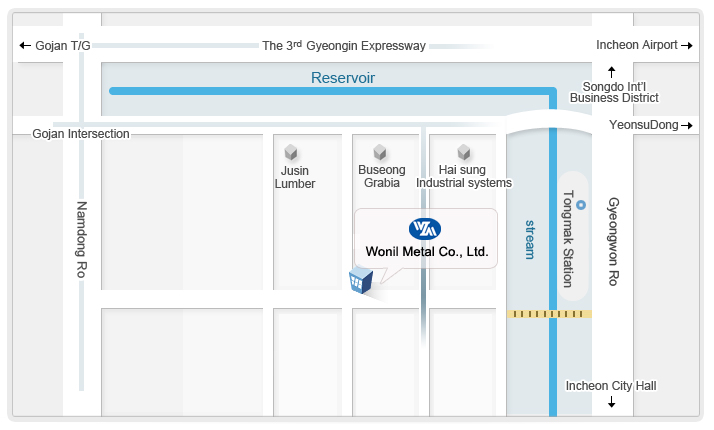Click the Wonil Metal blue building icon
This screenshot has height=430, width=714.
(x=360, y=281)
